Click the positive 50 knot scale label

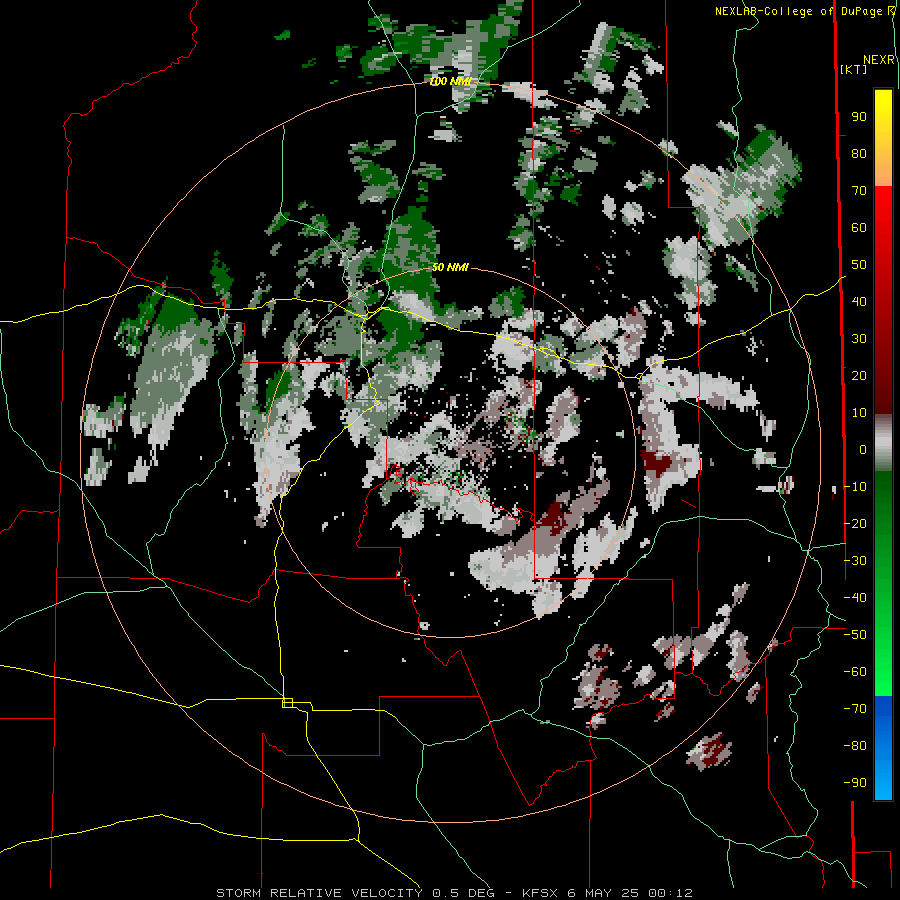859,265
